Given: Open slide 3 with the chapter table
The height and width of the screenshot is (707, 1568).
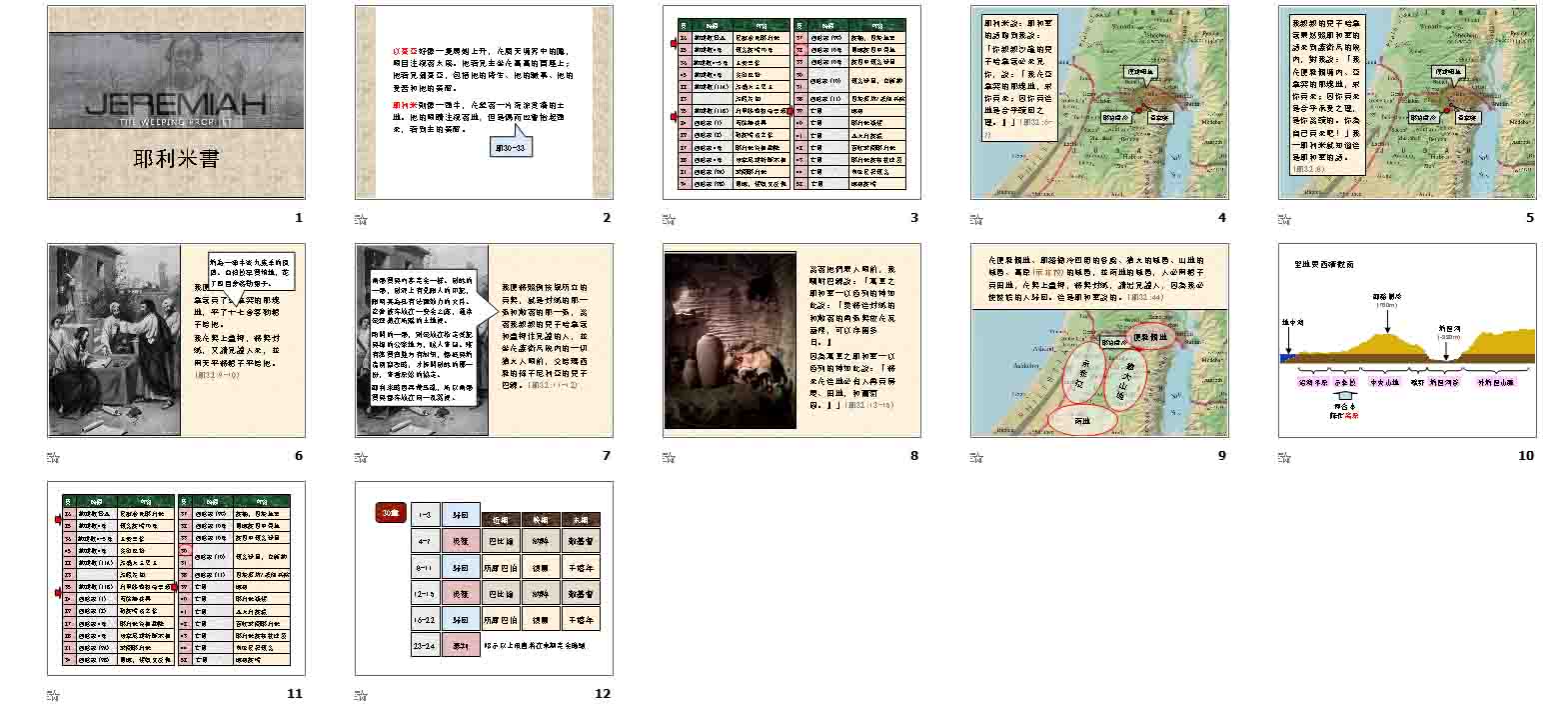Looking at the screenshot, I should (791, 102).
